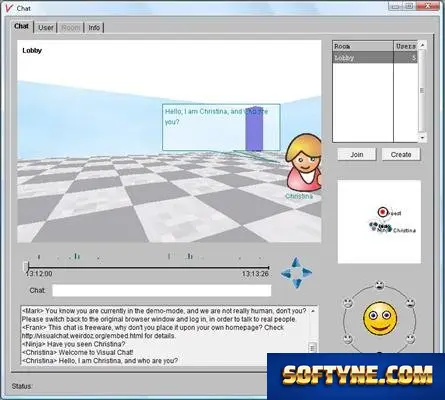The width and height of the screenshot is (445, 400).
Task: Select the large yellow smiley mood face
Action: point(380,319)
